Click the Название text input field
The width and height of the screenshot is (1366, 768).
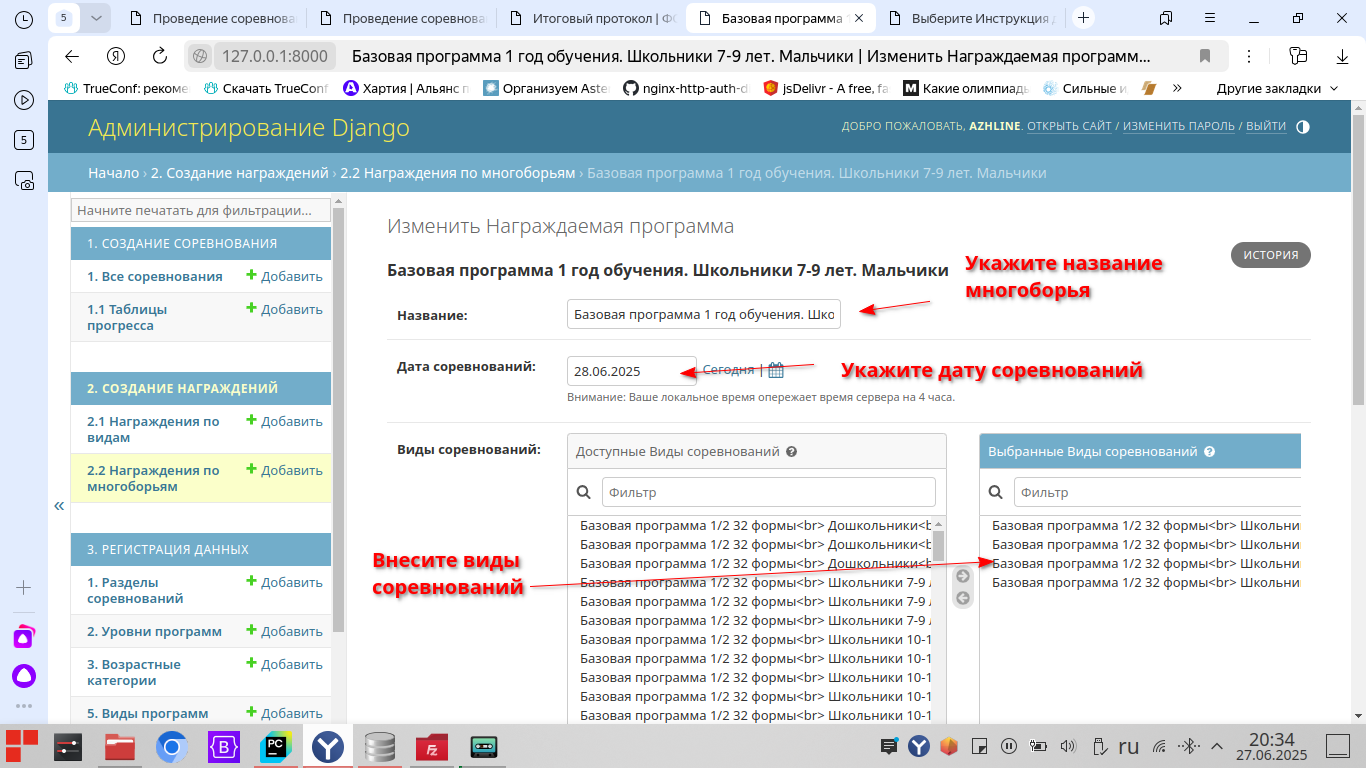point(704,315)
